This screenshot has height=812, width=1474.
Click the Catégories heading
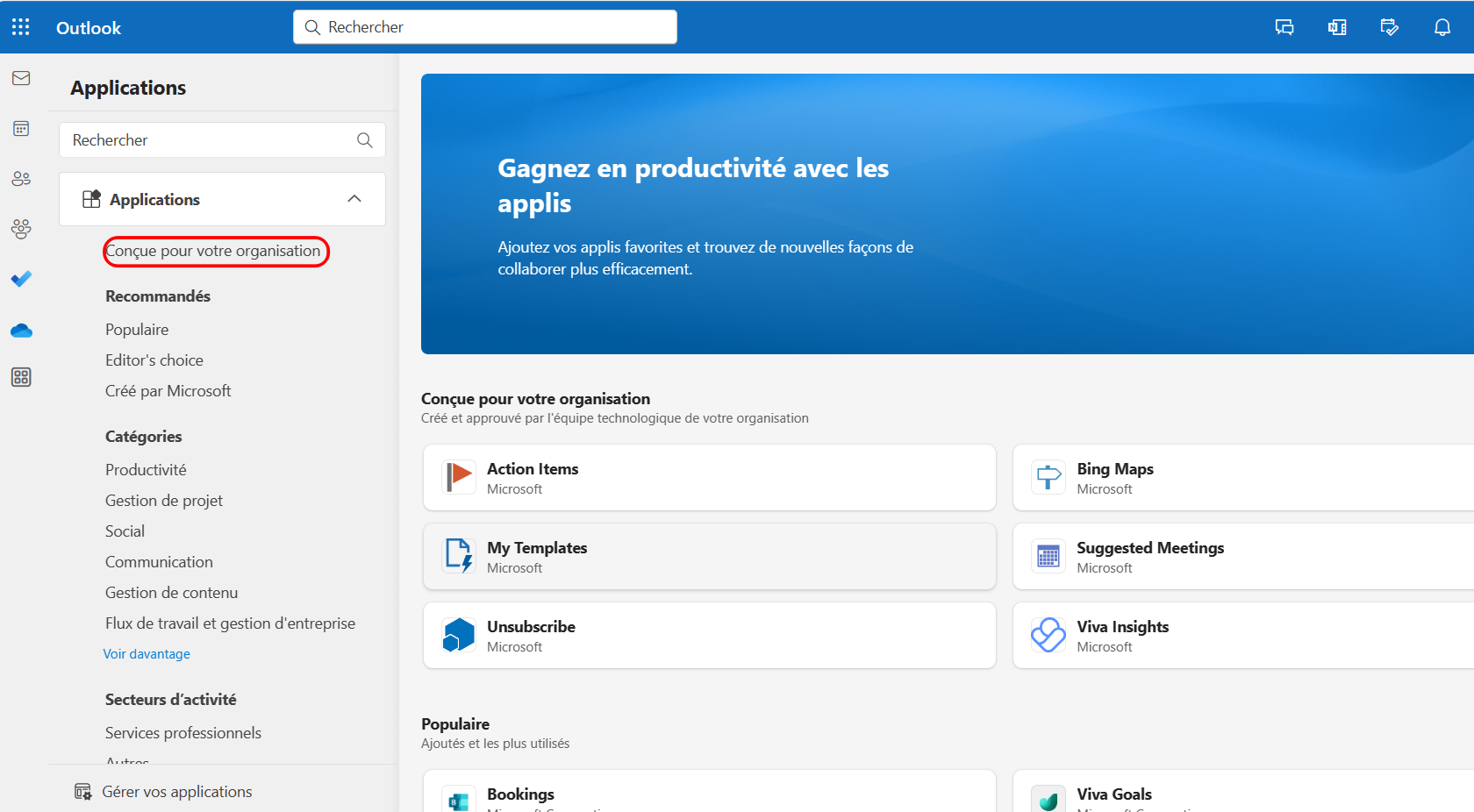tap(144, 437)
